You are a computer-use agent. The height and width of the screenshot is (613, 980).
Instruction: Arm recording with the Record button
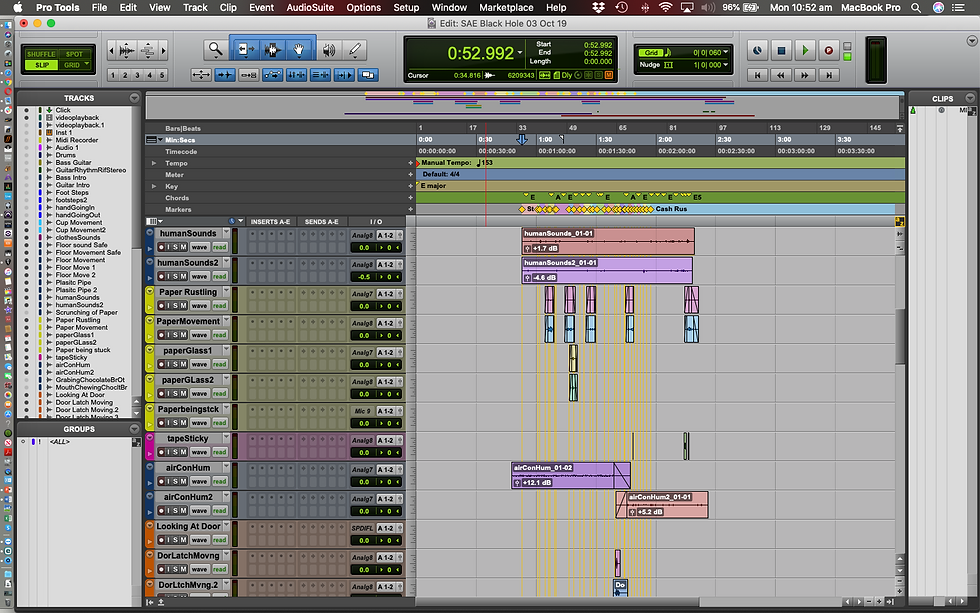tap(829, 51)
